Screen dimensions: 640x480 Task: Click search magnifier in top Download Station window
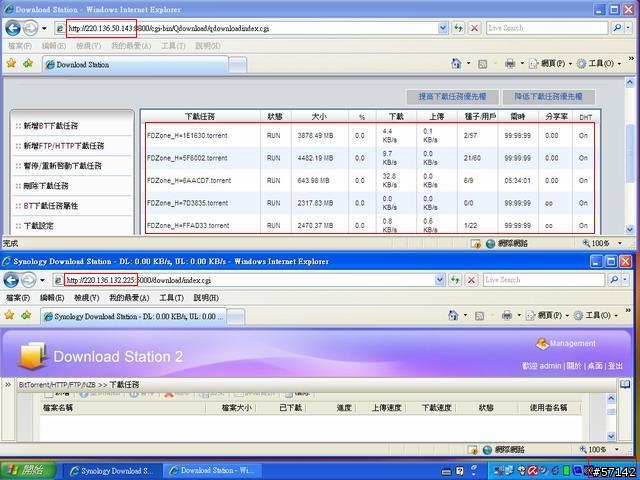617,28
